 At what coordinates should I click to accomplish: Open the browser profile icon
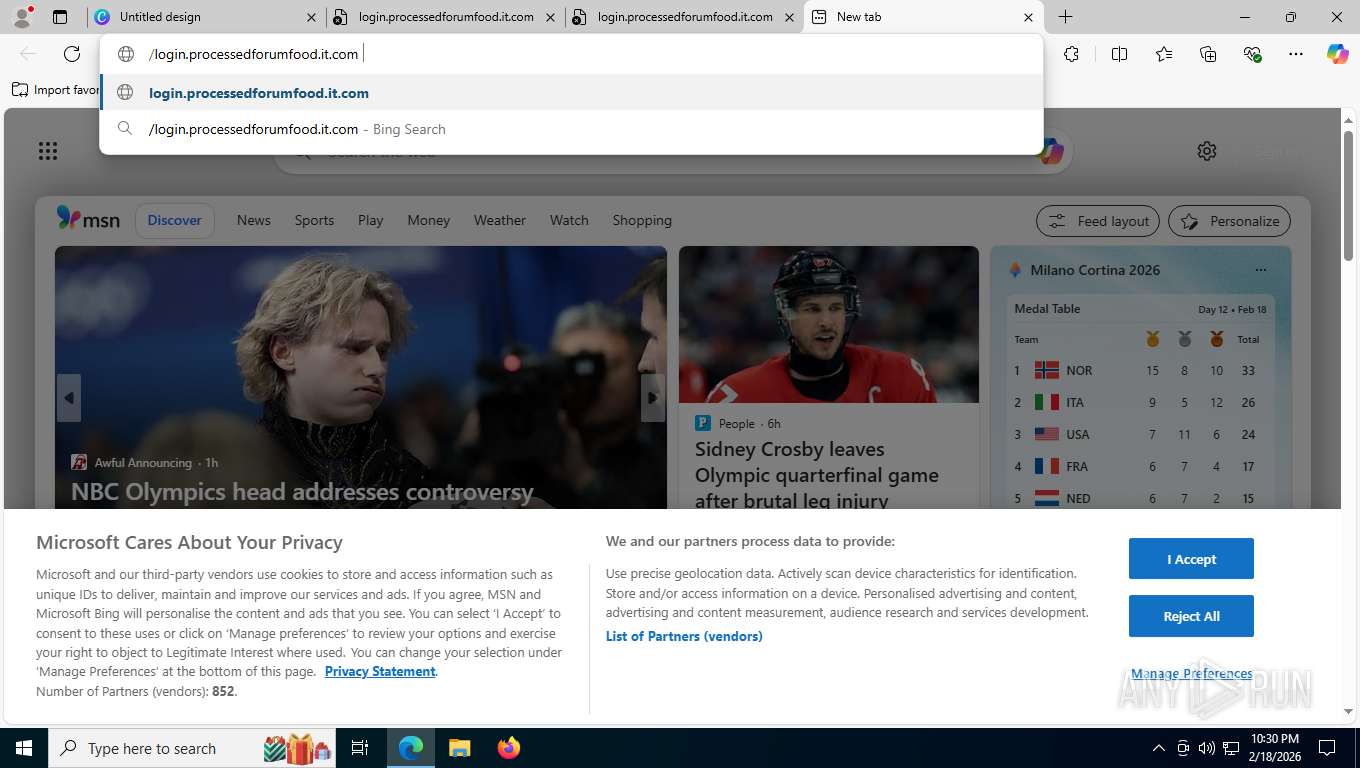tap(22, 17)
